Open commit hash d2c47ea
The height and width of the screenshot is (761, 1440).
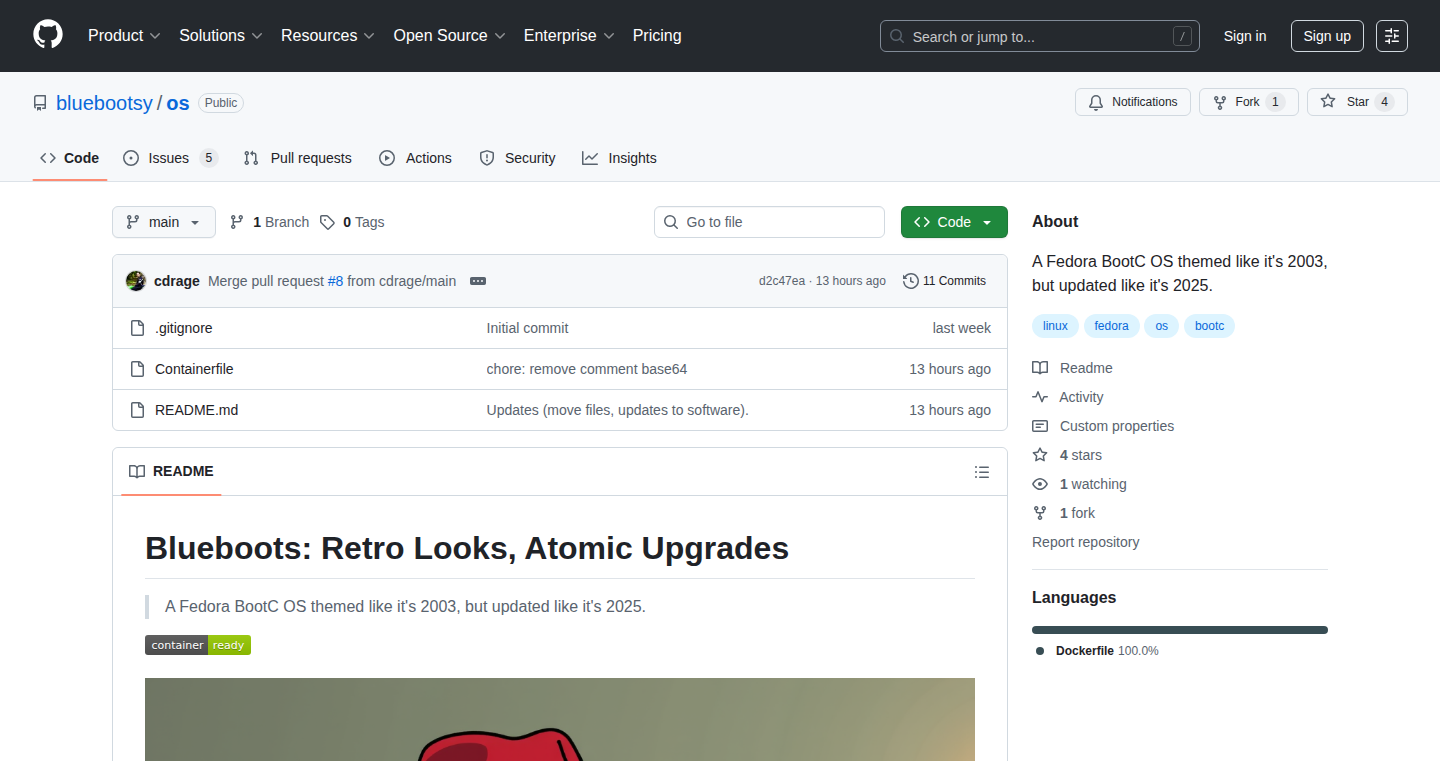[x=782, y=281]
